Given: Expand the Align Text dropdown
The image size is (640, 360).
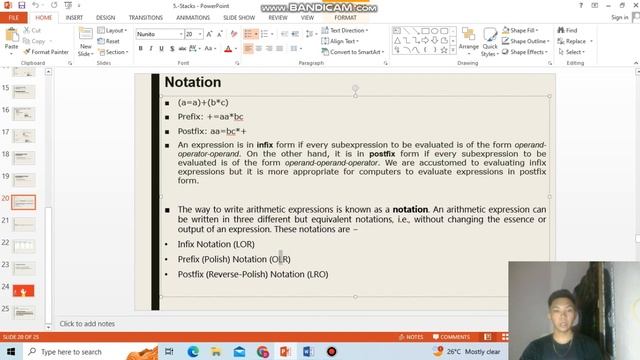Looking at the screenshot, I should (340, 41).
